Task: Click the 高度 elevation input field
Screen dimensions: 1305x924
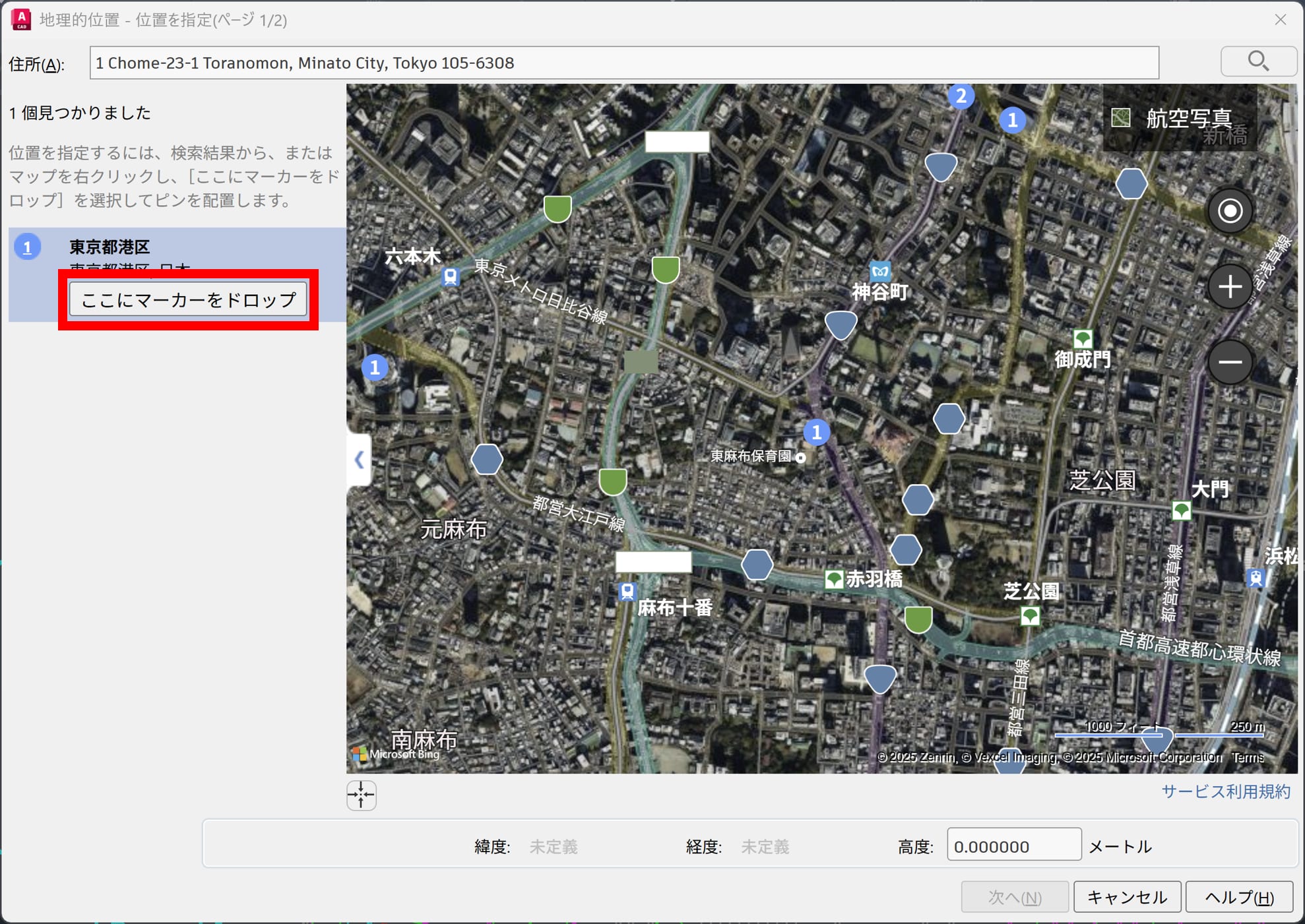Action: coord(1013,846)
